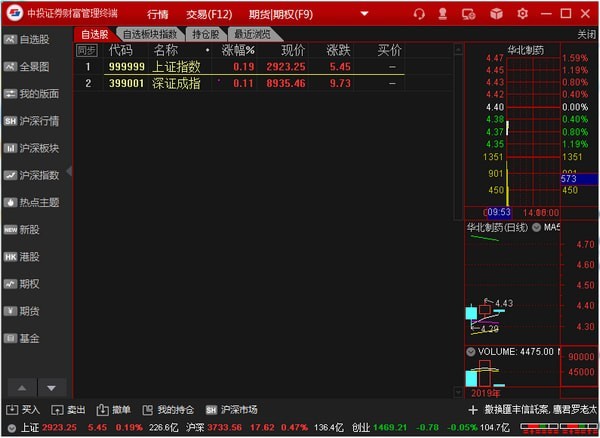Select 基金 in the sidebar
Viewport: 600px width, 438px height.
(22, 338)
